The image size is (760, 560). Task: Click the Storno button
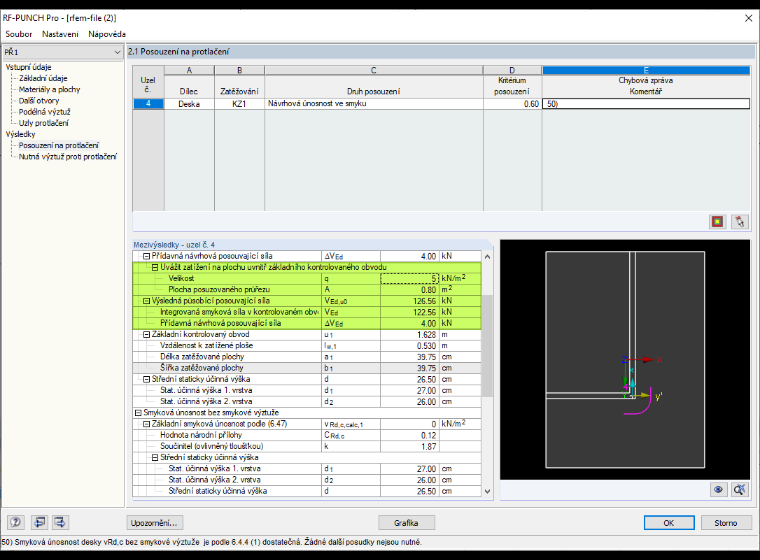(726, 523)
